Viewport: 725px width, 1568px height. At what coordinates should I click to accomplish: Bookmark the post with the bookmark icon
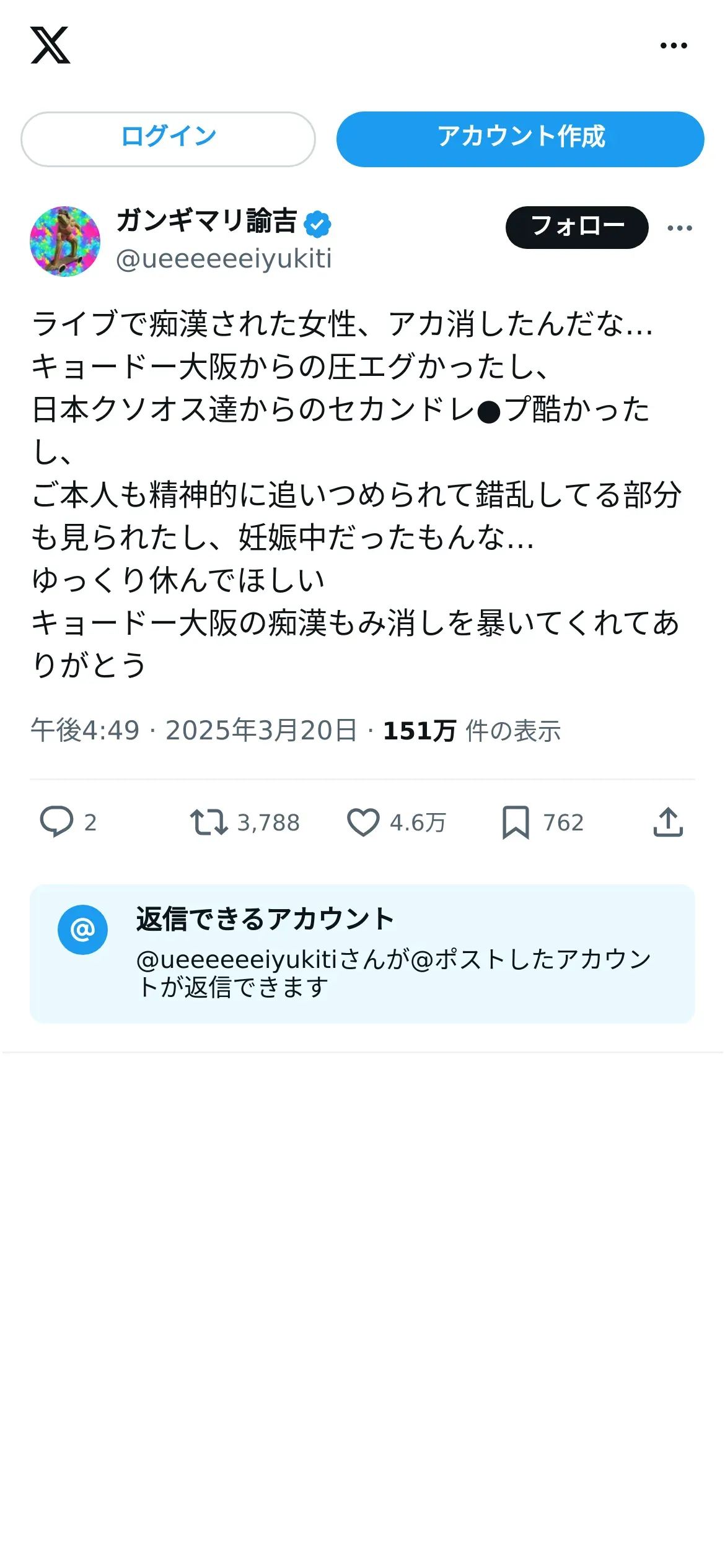pos(516,822)
